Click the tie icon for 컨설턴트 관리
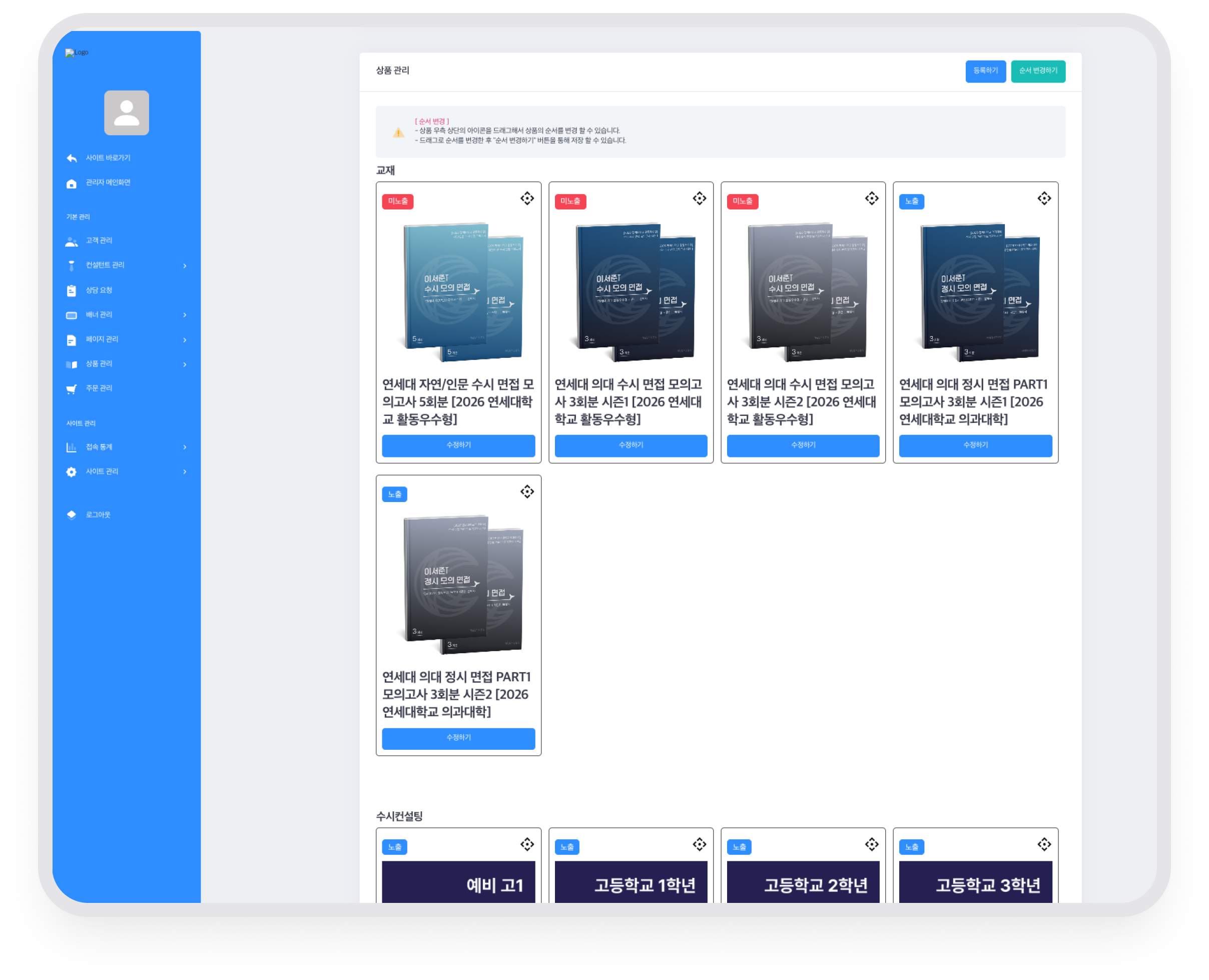 pos(72,266)
